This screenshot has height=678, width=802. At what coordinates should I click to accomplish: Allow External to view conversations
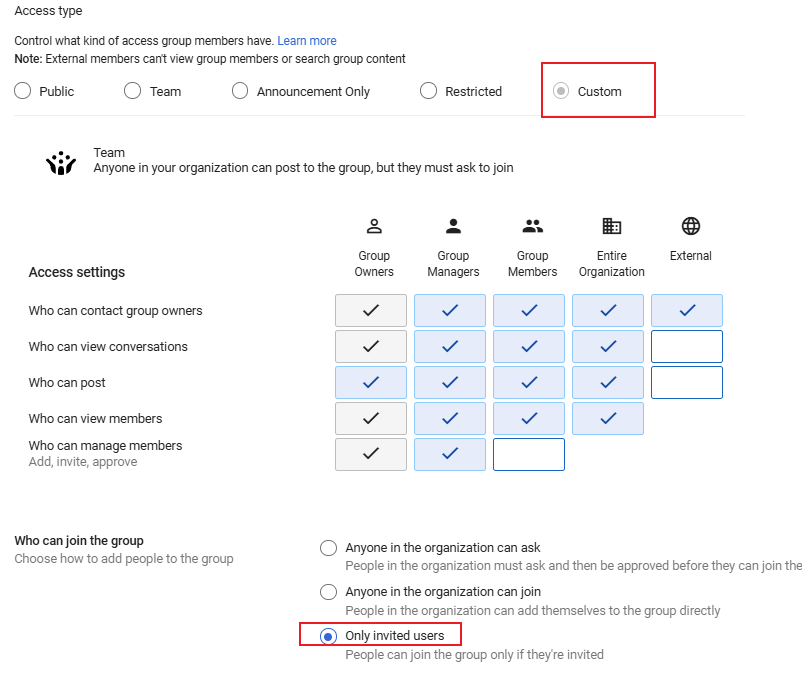coord(687,347)
